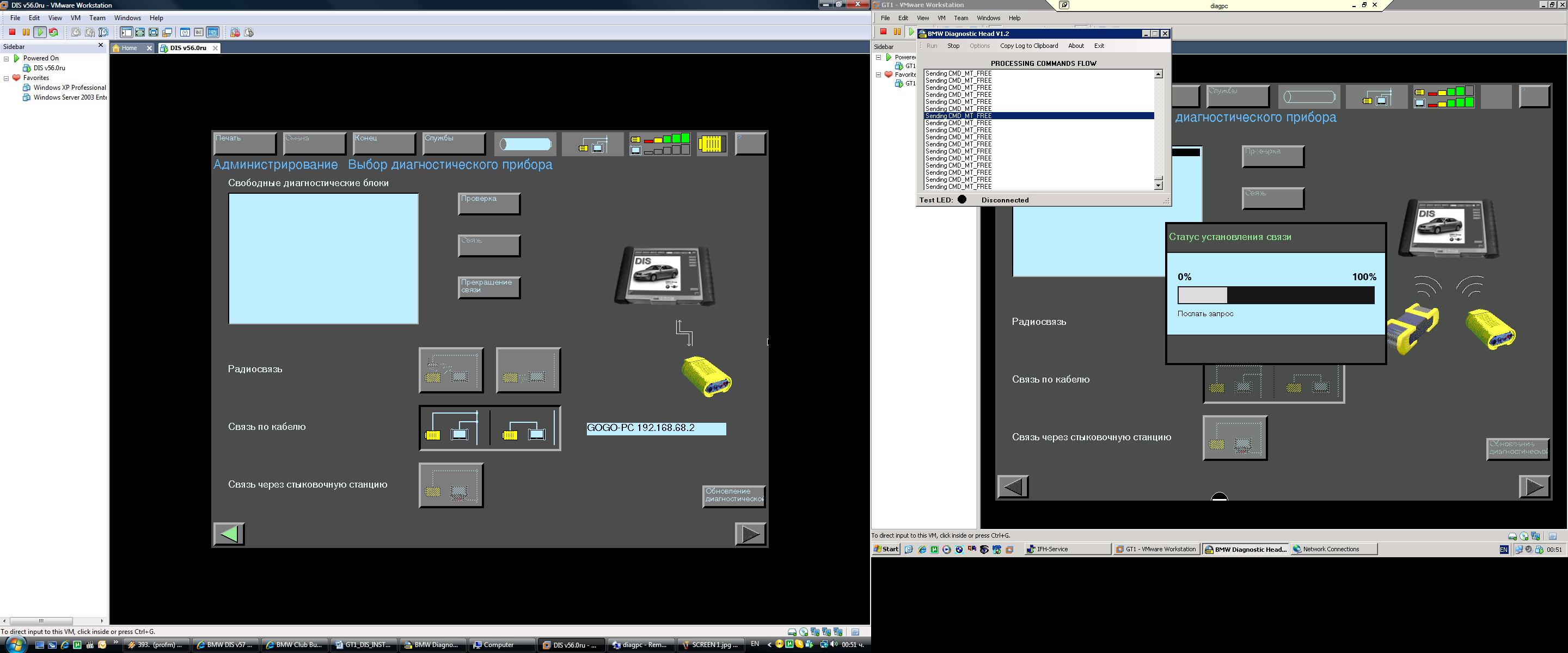Open Windows menu in GT1 VMware window
1568x653 pixels.
pyautogui.click(x=989, y=17)
